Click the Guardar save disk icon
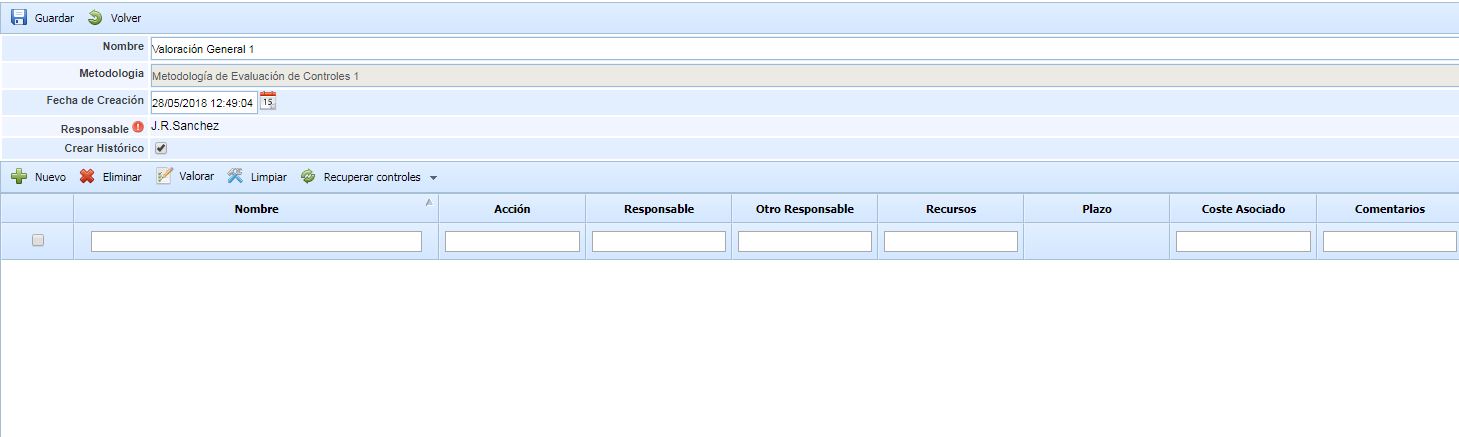1459x437 pixels. click(x=19, y=18)
